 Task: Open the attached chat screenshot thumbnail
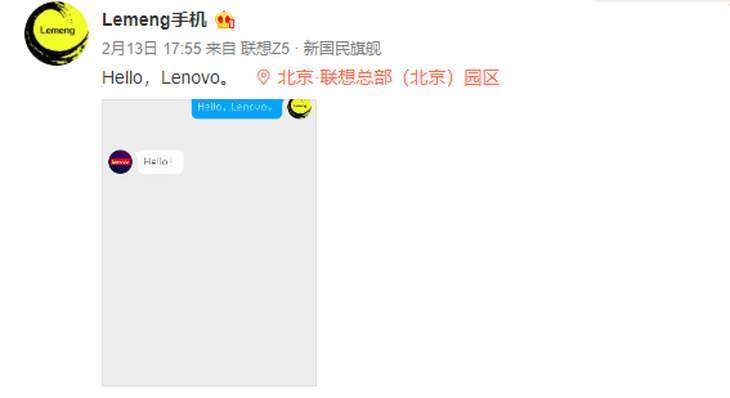[209, 242]
